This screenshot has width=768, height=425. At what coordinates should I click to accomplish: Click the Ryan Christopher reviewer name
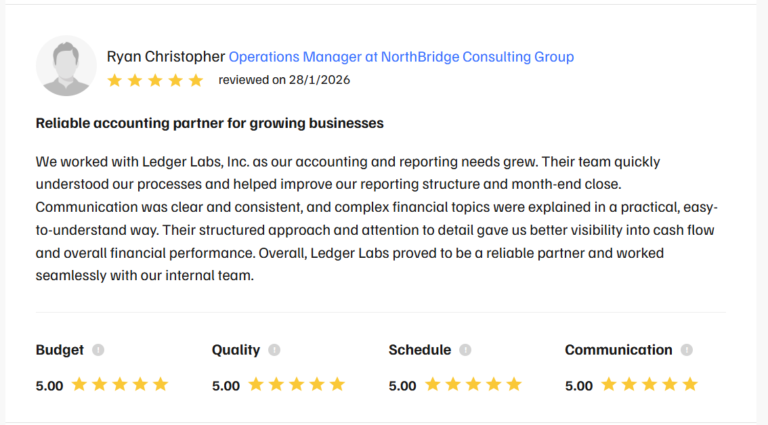click(166, 57)
